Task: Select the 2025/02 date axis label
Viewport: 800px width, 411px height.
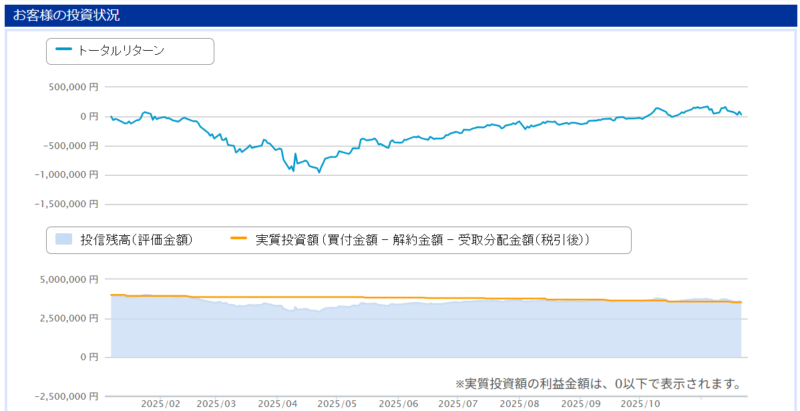Action: tap(159, 404)
